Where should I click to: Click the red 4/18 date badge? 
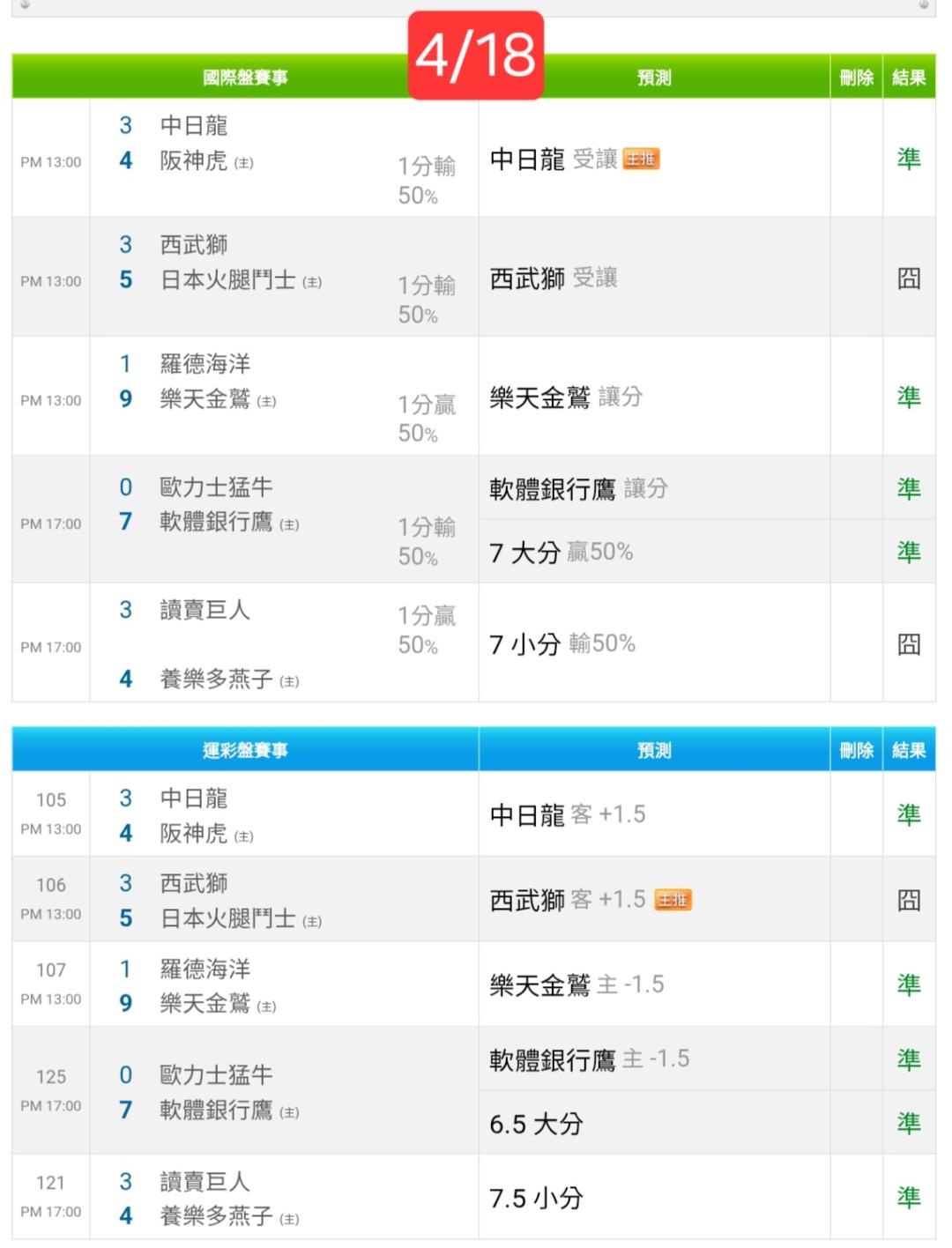tap(475, 55)
